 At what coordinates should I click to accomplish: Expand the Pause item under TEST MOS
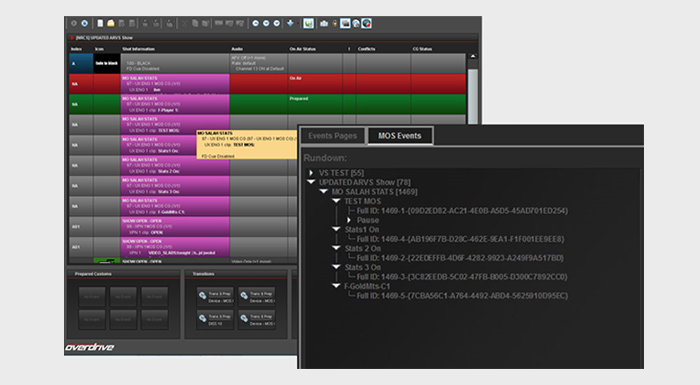(349, 220)
